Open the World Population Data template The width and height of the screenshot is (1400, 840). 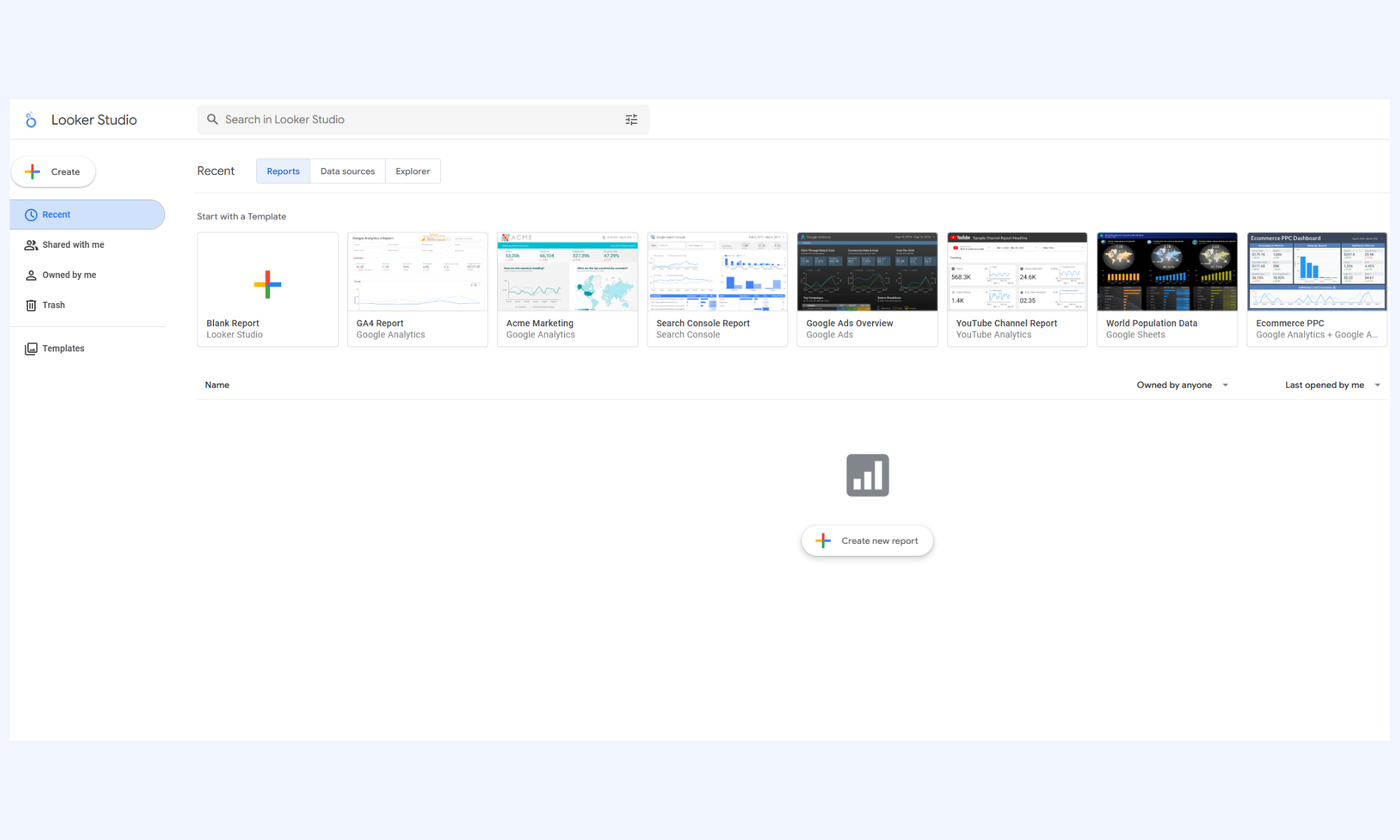click(1167, 289)
